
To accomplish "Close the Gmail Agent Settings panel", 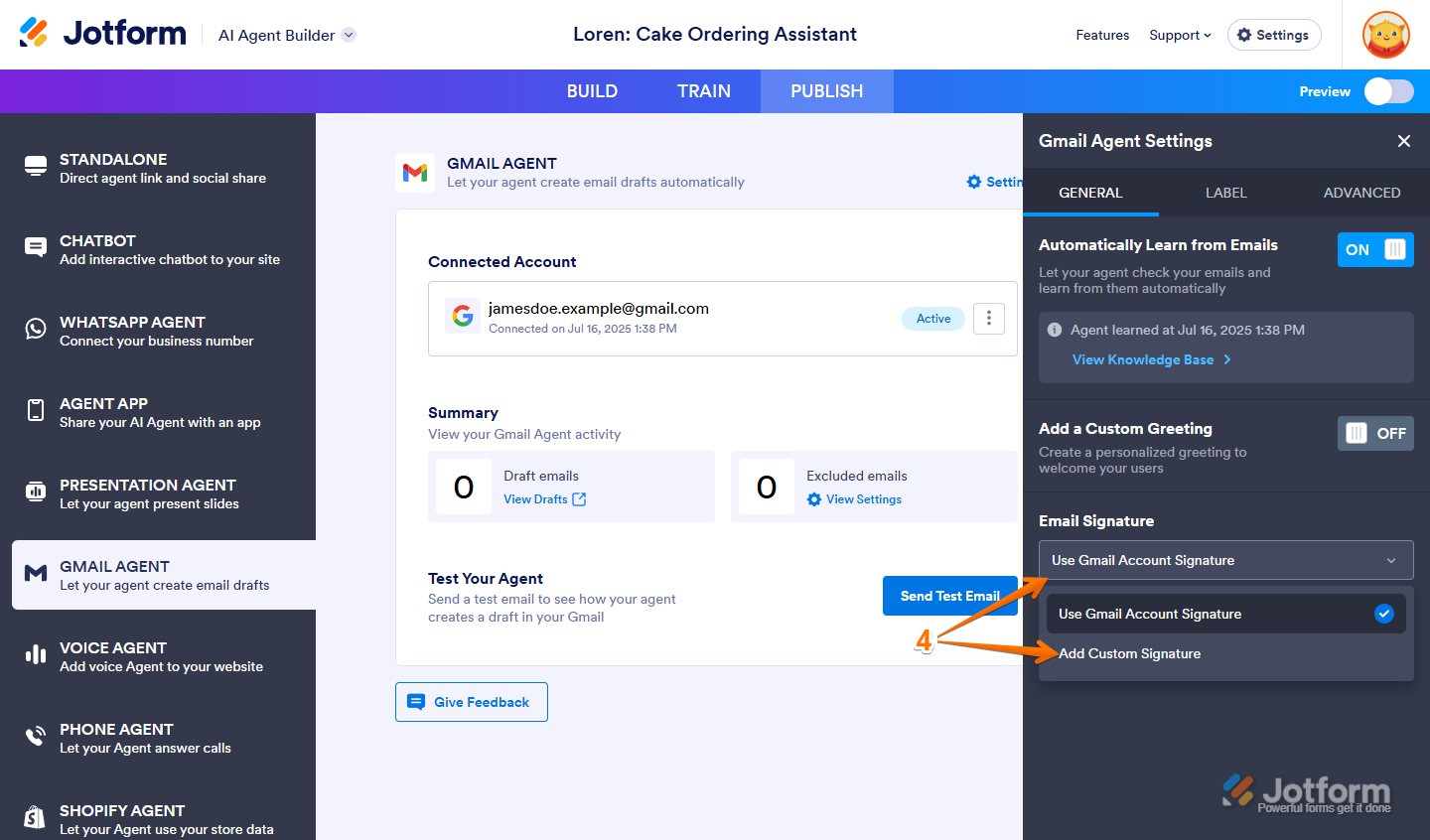I will point(1404,141).
